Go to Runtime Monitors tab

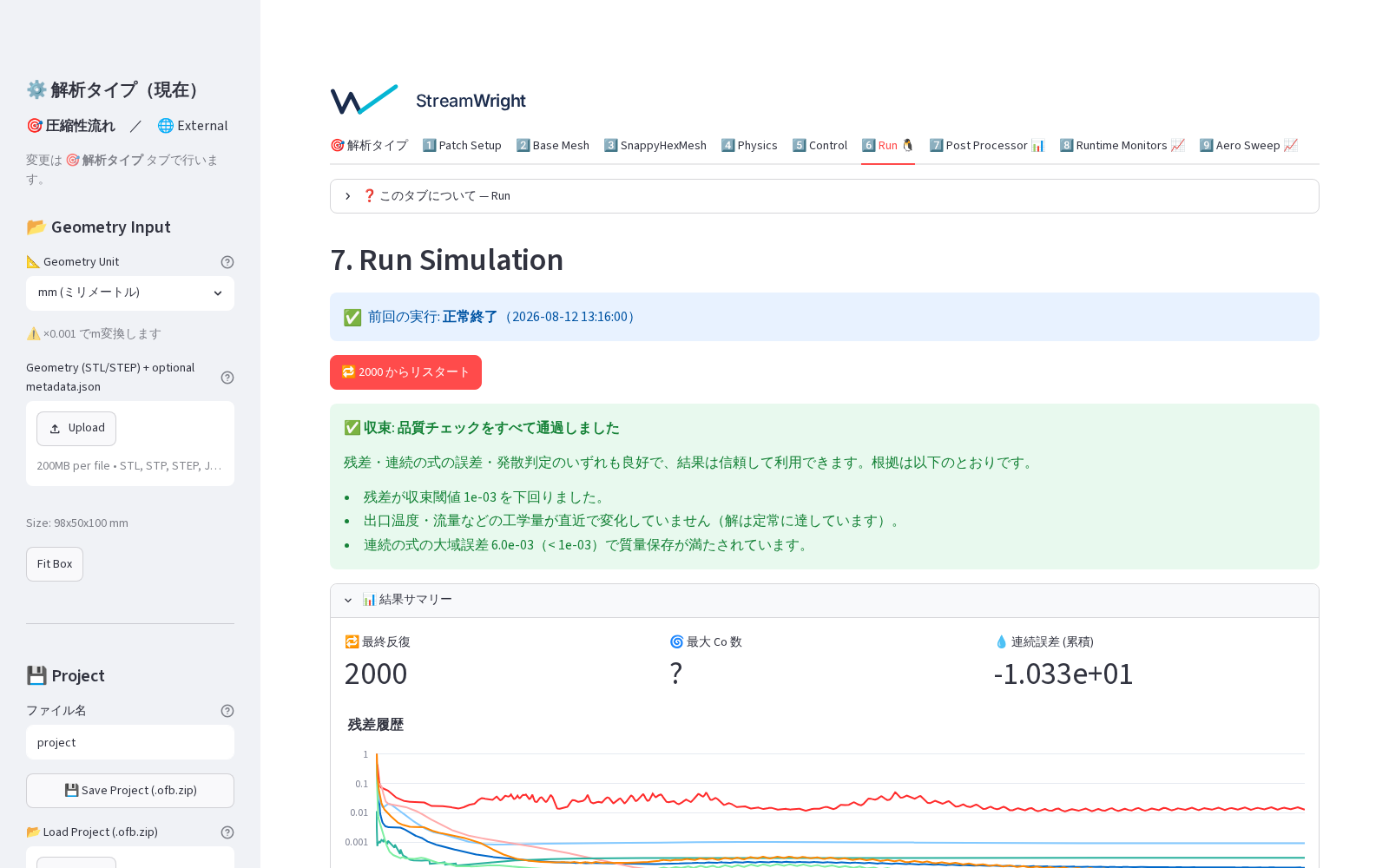[x=1122, y=146]
